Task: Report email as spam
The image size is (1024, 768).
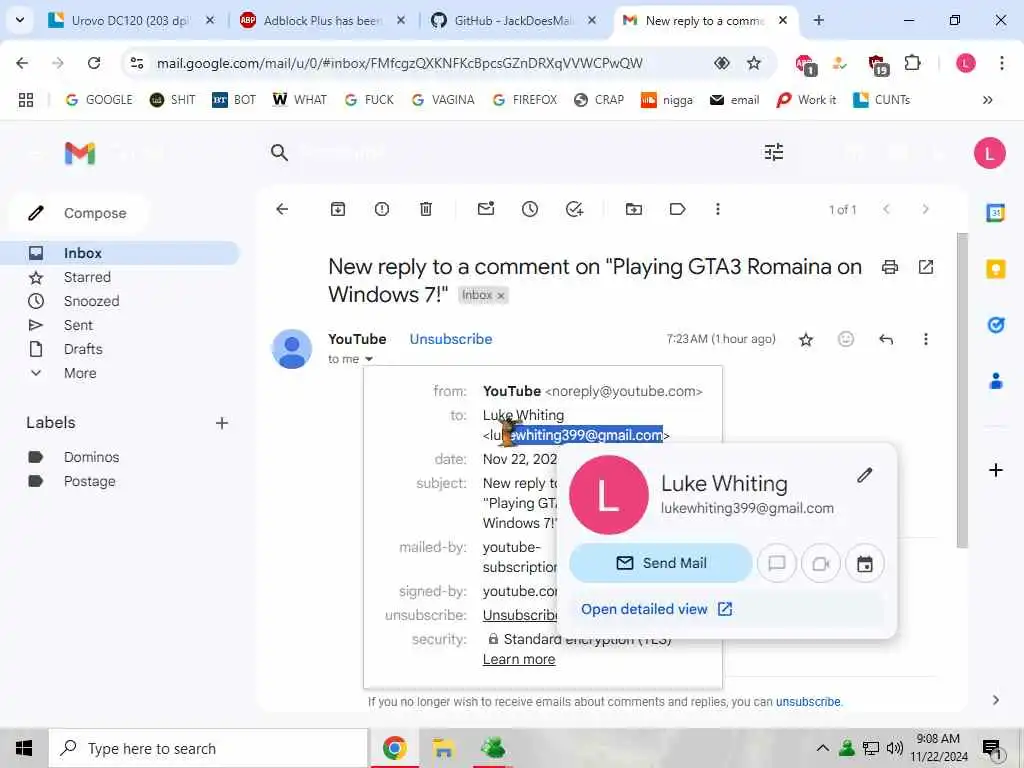Action: click(382, 209)
